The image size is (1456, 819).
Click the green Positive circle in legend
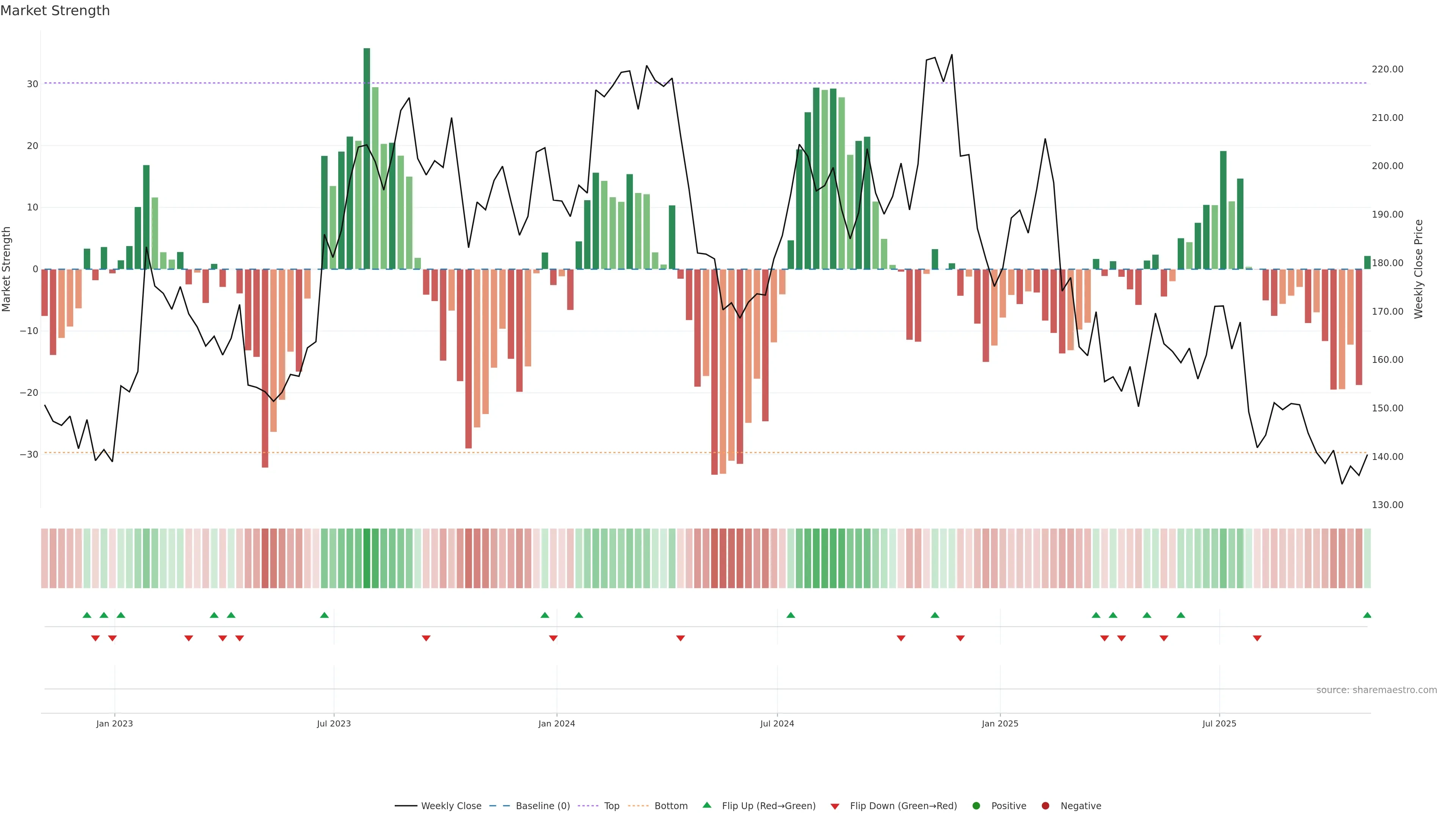(x=976, y=806)
